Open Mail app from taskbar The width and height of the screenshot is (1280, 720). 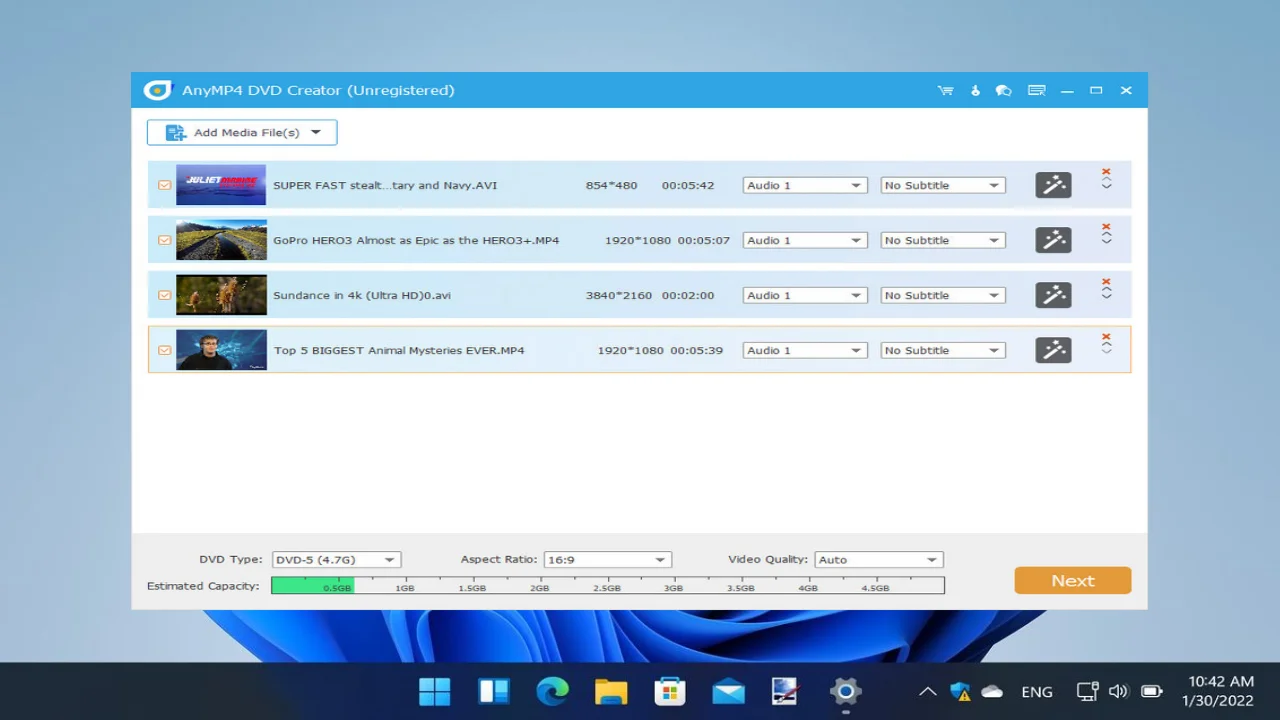tap(728, 691)
